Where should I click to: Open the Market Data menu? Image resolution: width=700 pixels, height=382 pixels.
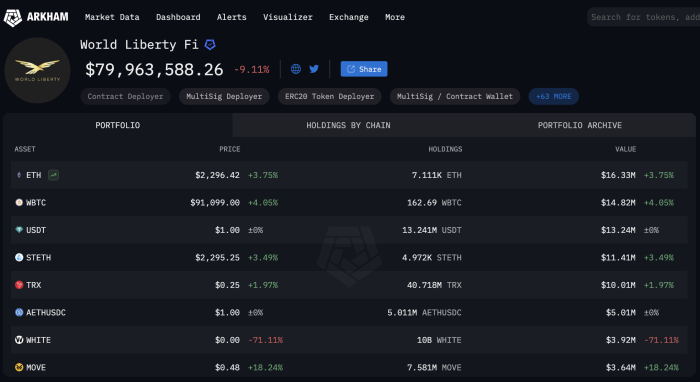point(112,17)
